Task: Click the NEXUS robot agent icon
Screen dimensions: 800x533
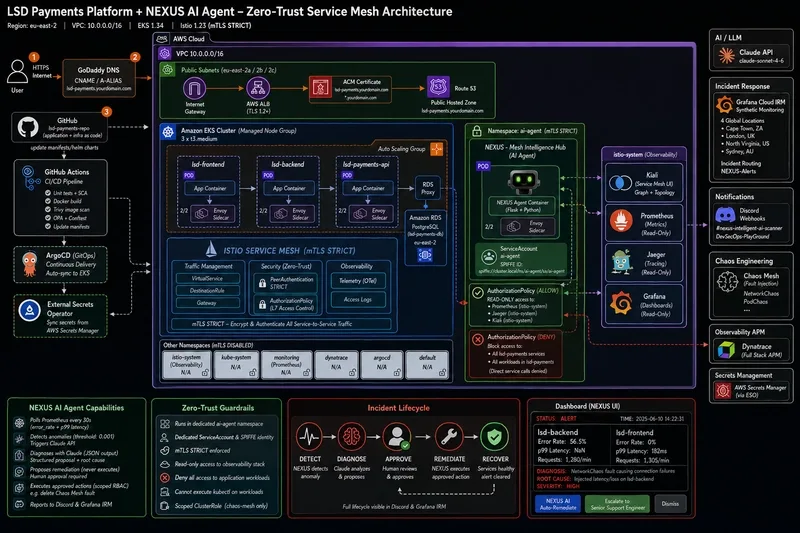Action: (523, 181)
